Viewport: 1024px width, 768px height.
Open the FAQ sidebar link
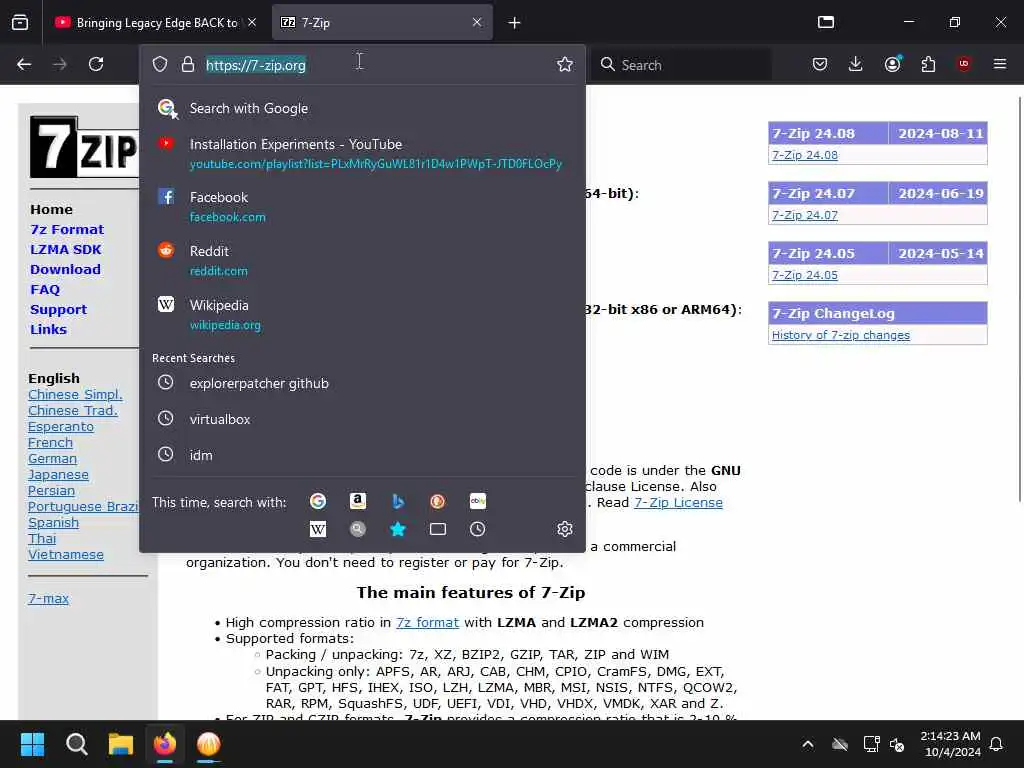tap(45, 289)
